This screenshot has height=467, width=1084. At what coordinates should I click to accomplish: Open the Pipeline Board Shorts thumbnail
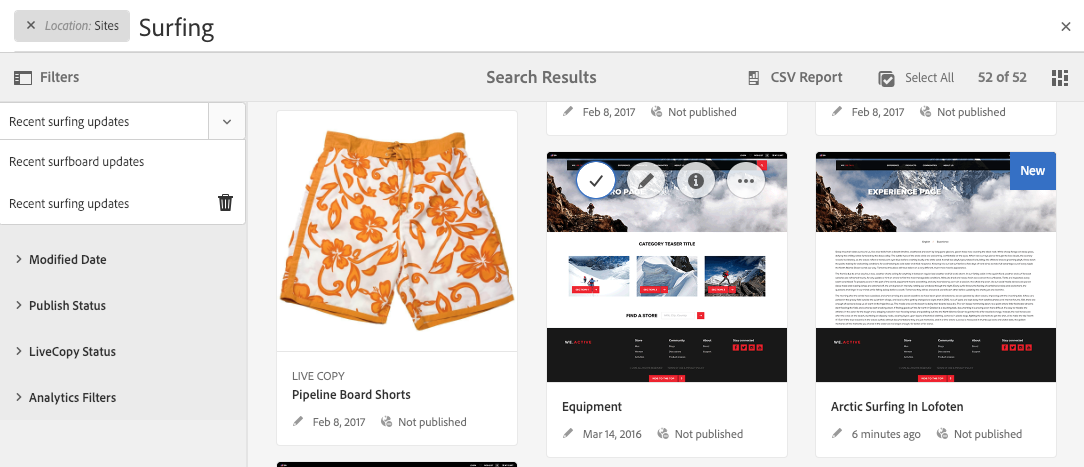397,231
